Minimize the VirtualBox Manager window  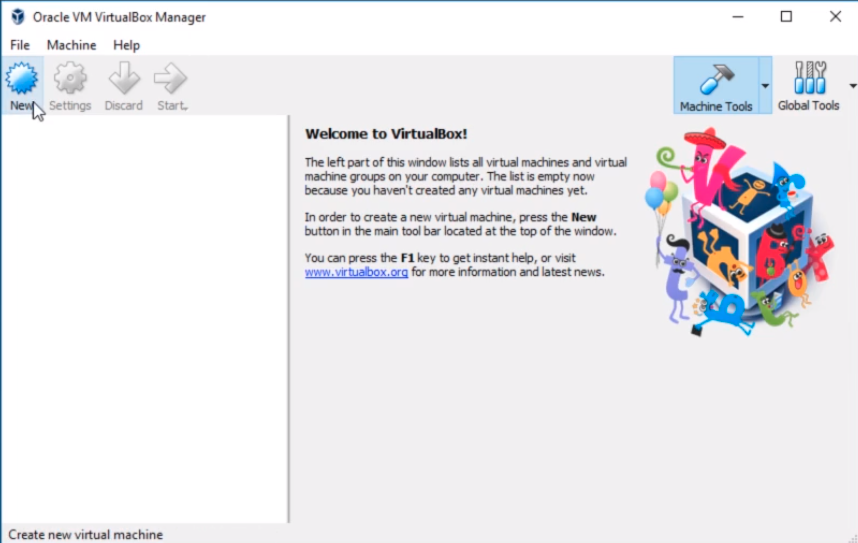pos(738,17)
